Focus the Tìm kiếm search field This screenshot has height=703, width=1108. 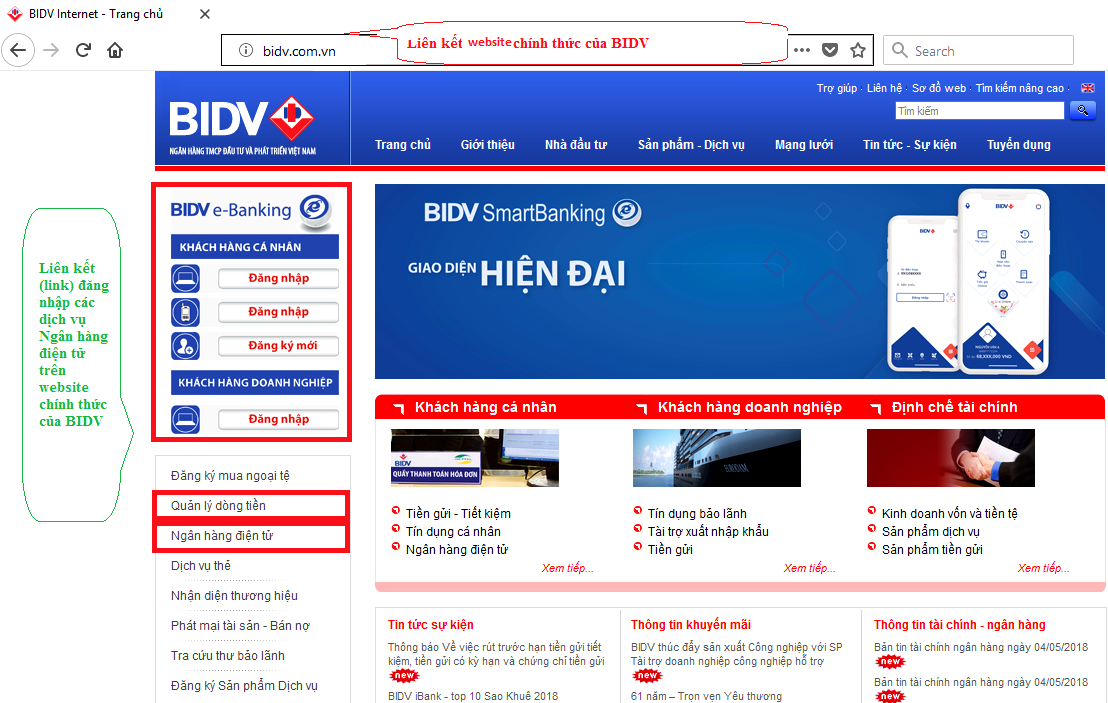(x=979, y=111)
